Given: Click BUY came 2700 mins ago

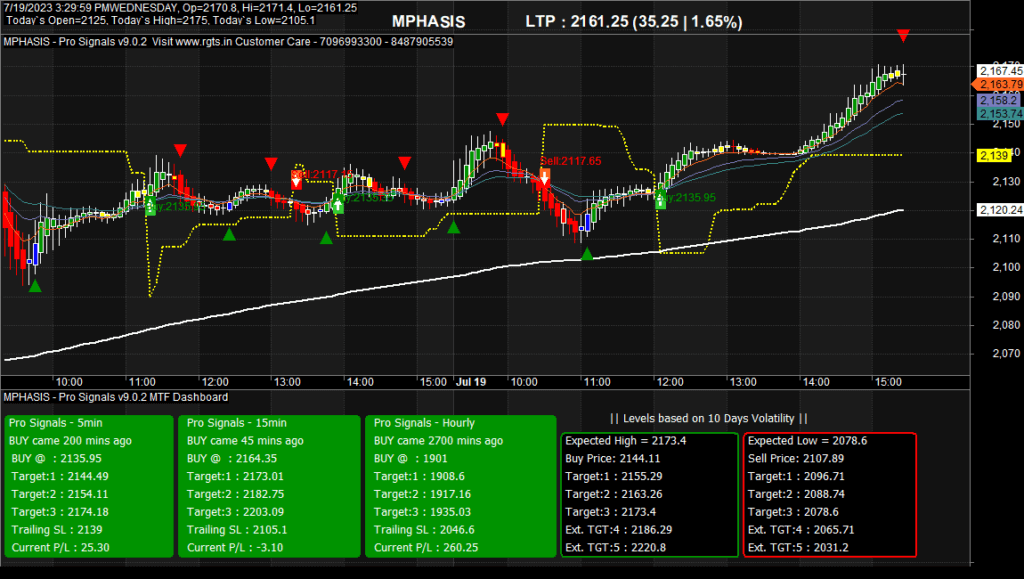Looking at the screenshot, I should tap(438, 441).
